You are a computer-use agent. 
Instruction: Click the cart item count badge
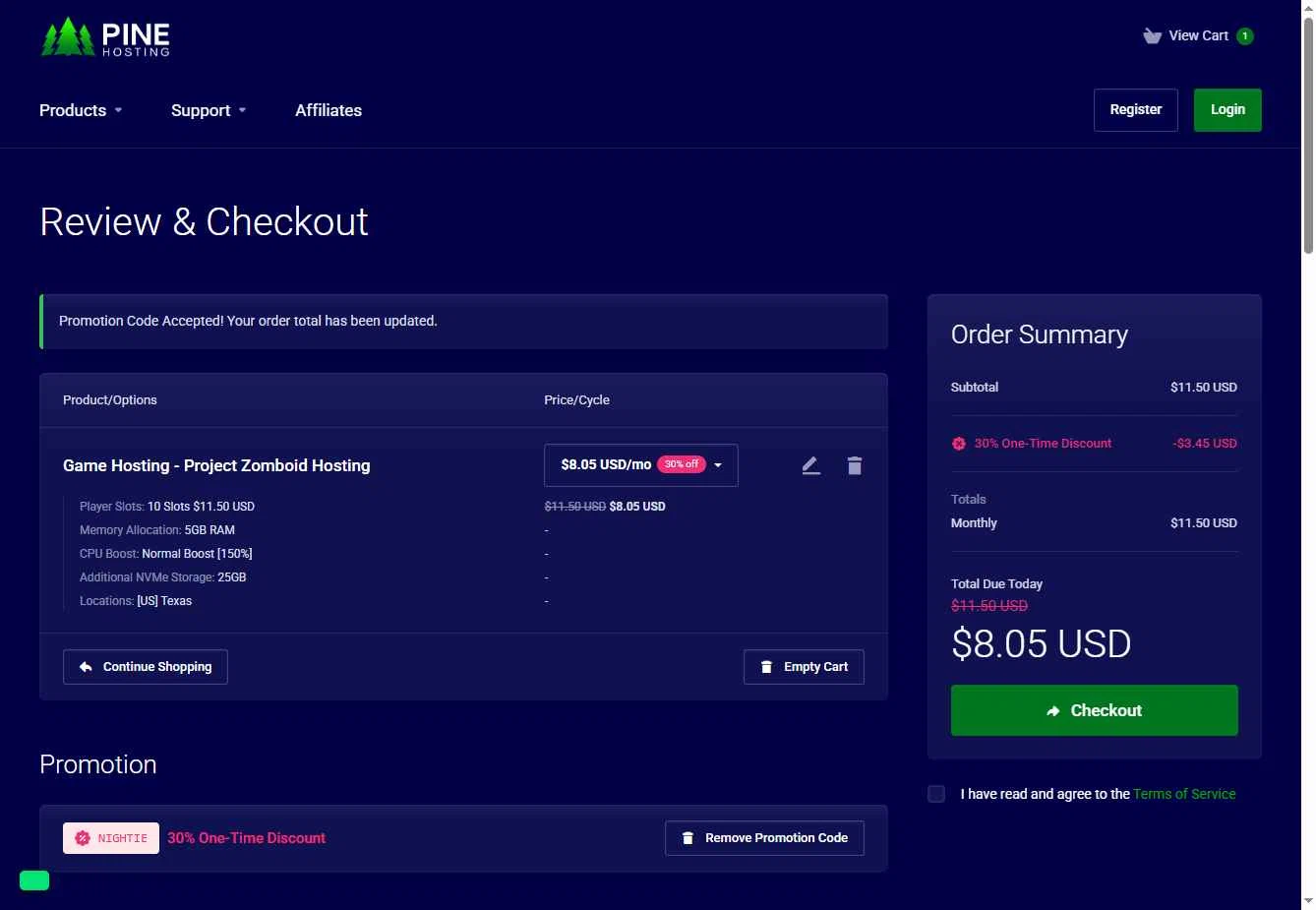[1244, 36]
